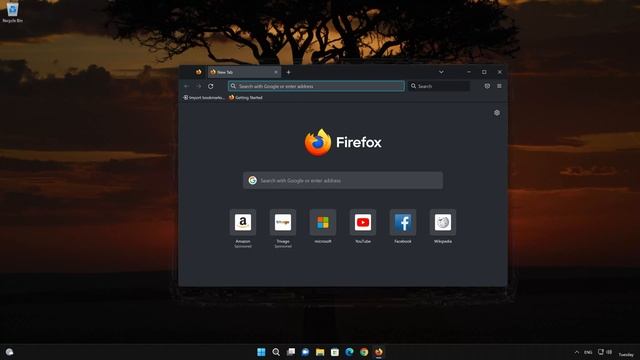Open the Chat app on taskbar
The width and height of the screenshot is (640, 360).
[305, 352]
